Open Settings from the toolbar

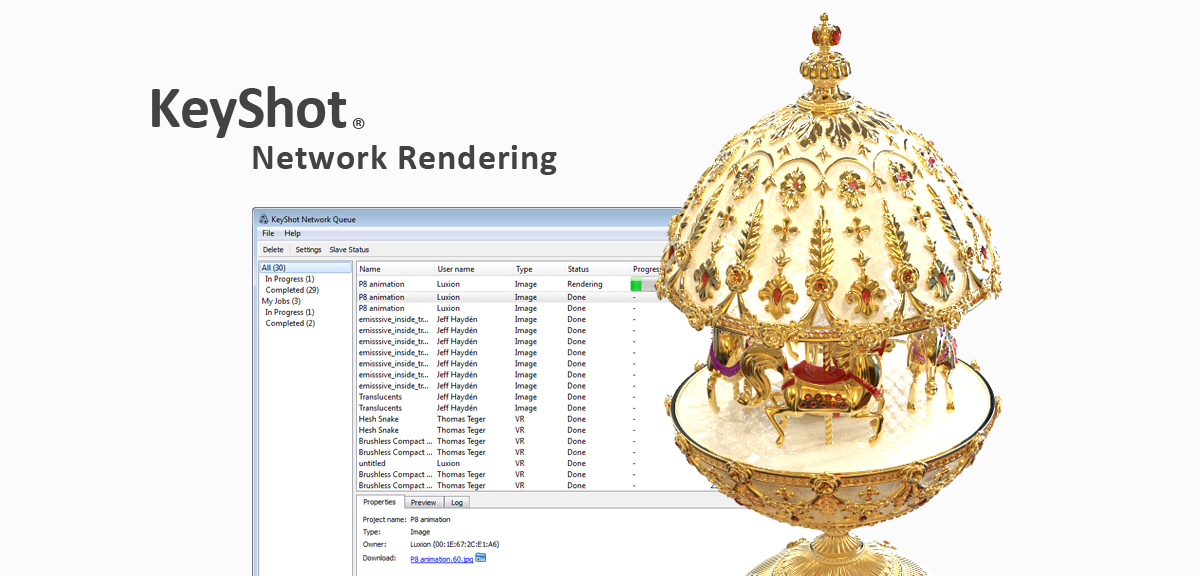coord(308,249)
